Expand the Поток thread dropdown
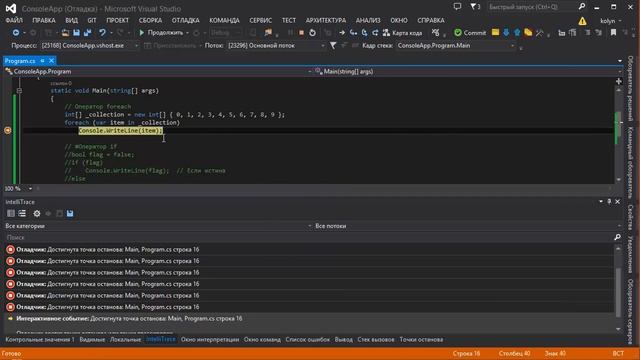 (x=323, y=46)
